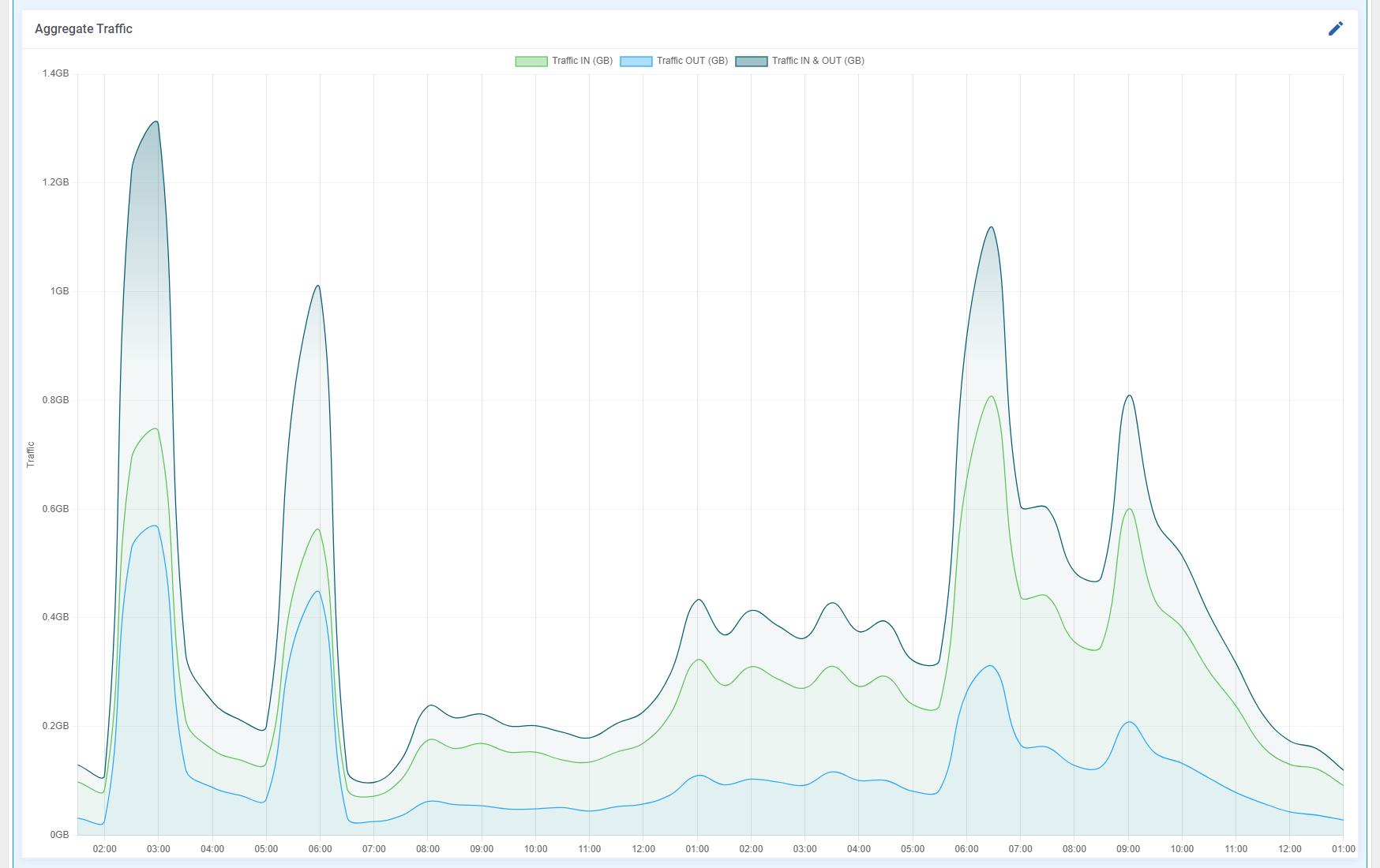Select the 0.2GB y-axis label
Viewport: 1380px width, 868px height.
click(x=55, y=726)
